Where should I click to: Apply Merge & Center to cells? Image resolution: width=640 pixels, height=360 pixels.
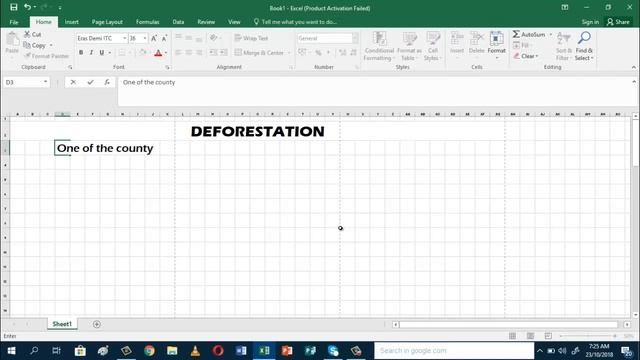[x=259, y=53]
